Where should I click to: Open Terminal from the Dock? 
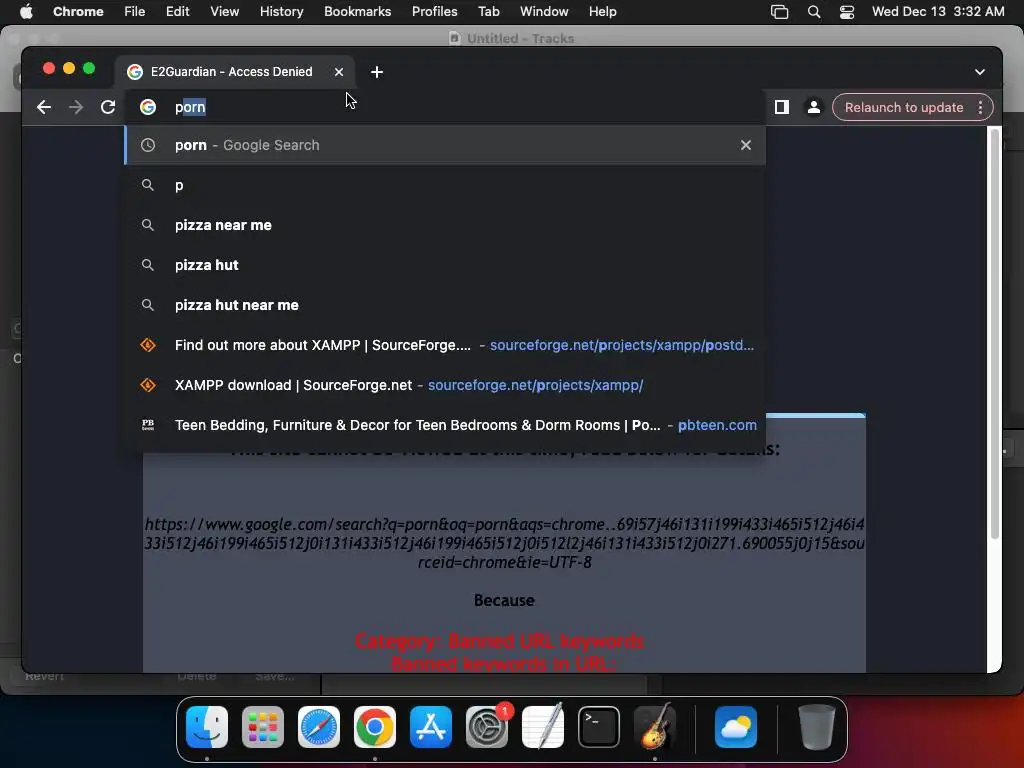pos(599,727)
